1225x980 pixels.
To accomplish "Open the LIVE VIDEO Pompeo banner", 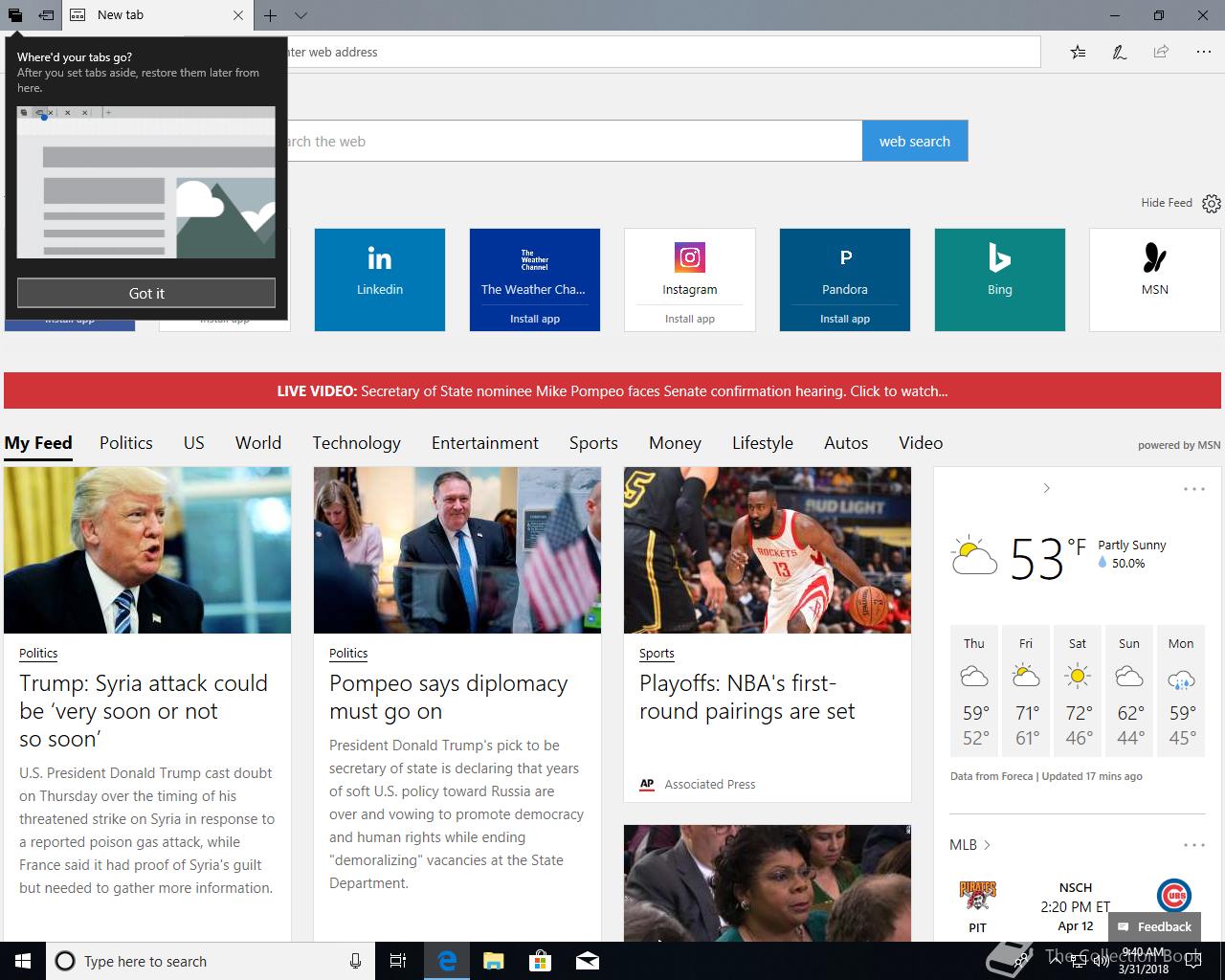I will click(612, 390).
